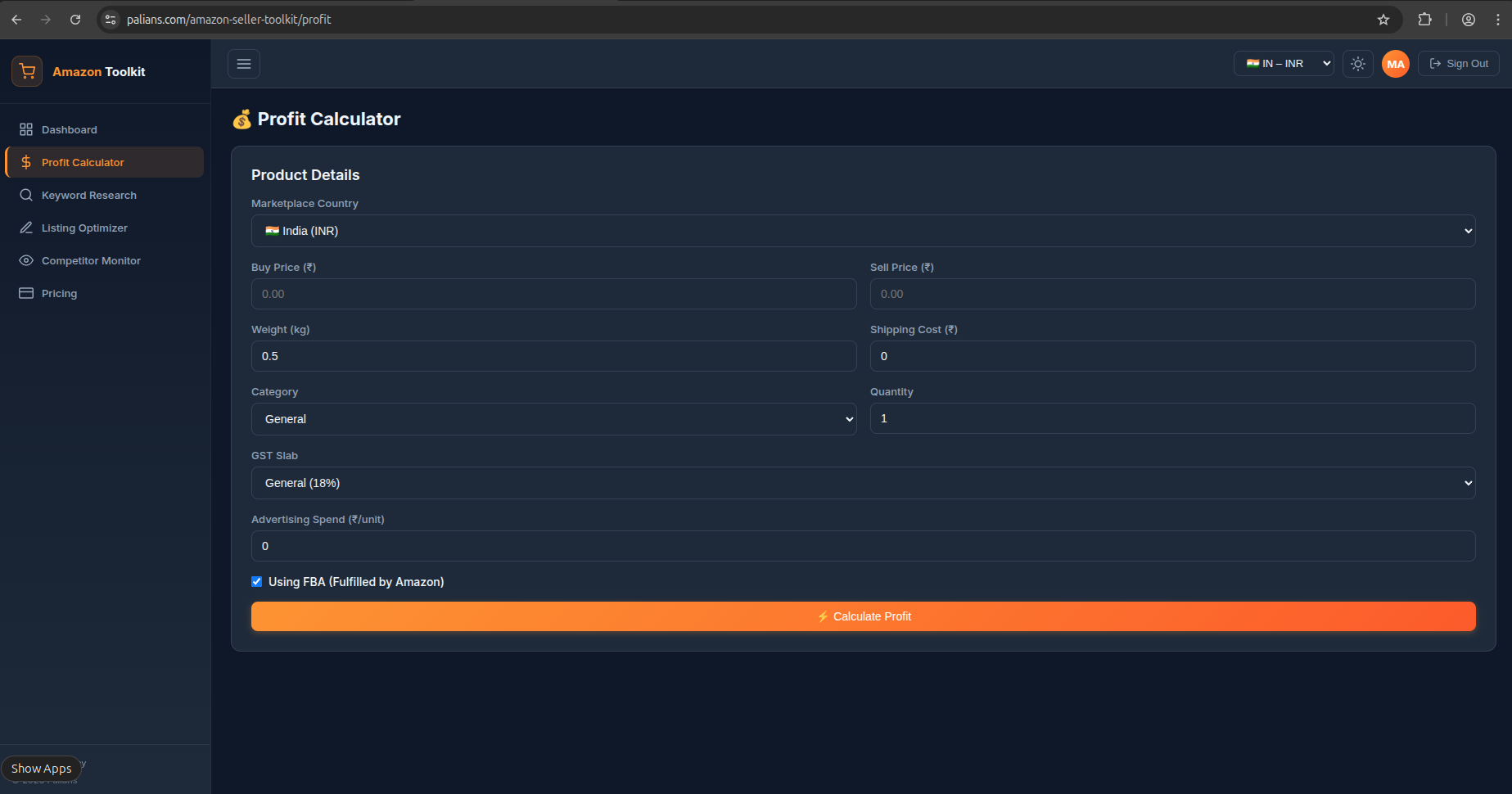Expand the Category dropdown showing General

click(553, 418)
